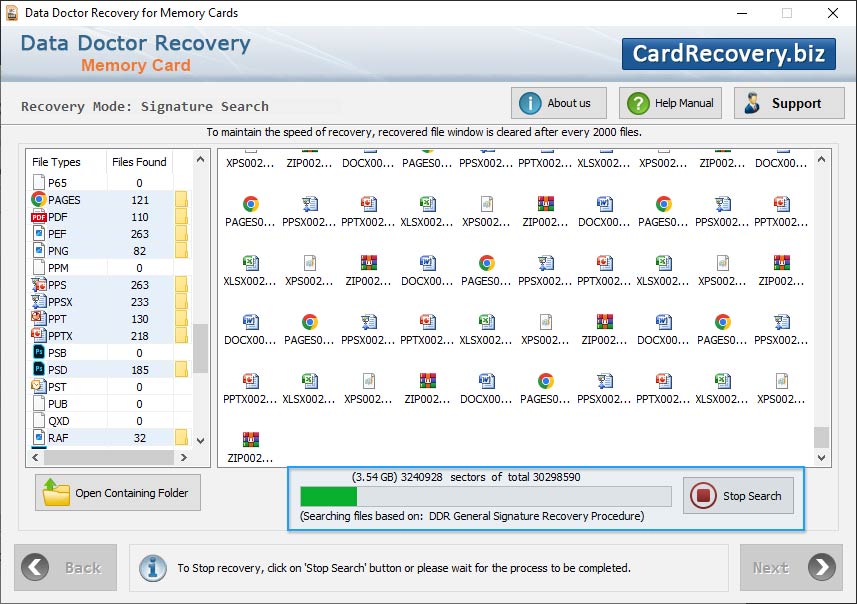Open the yellow folder in RAF row
Screen dimensions: 857x604
coord(181,437)
